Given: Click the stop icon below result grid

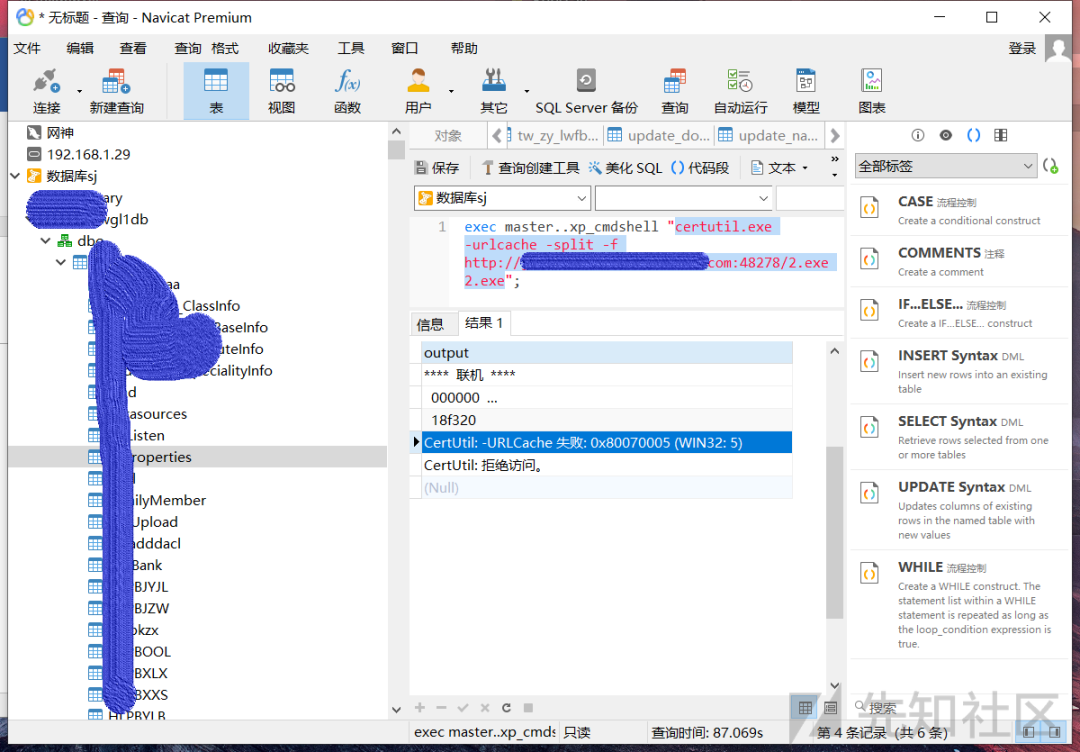Looking at the screenshot, I should coord(528,708).
